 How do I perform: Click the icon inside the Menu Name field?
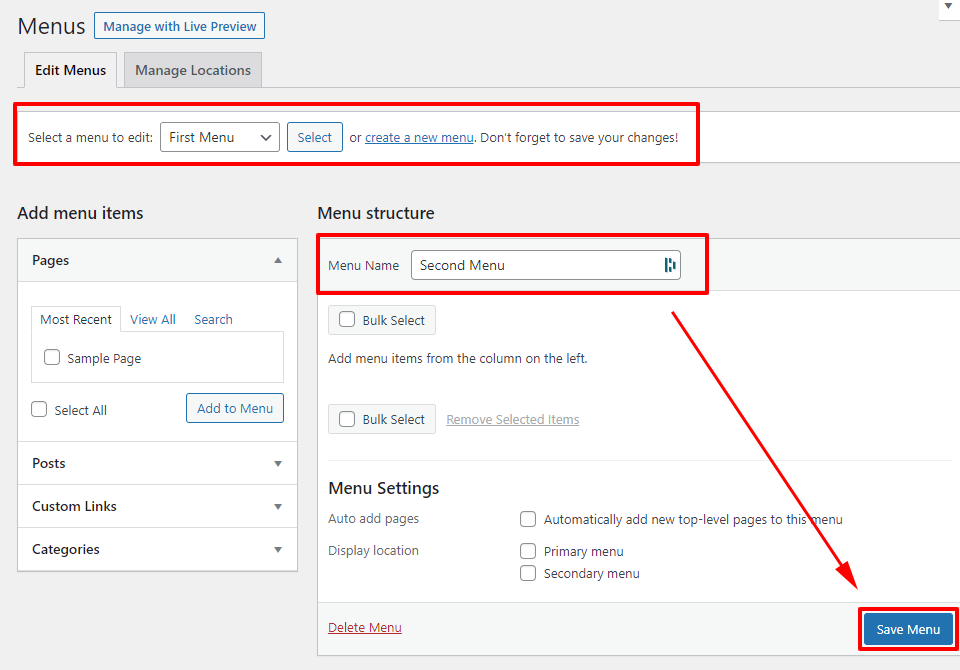tap(669, 265)
